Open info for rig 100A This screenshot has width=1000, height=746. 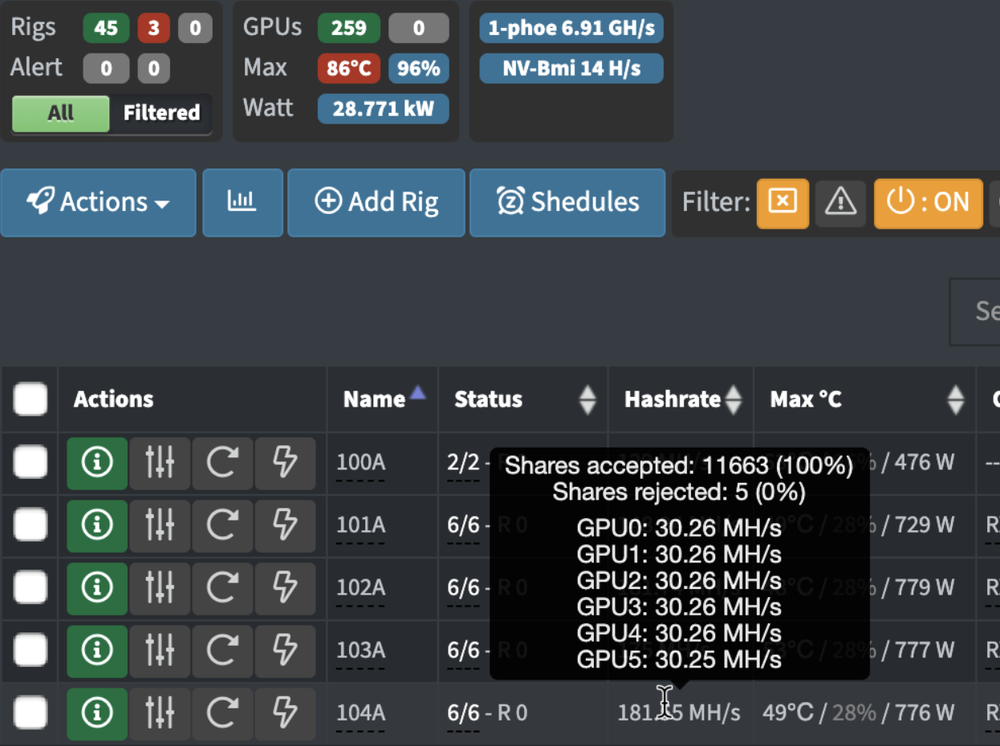pos(97,462)
